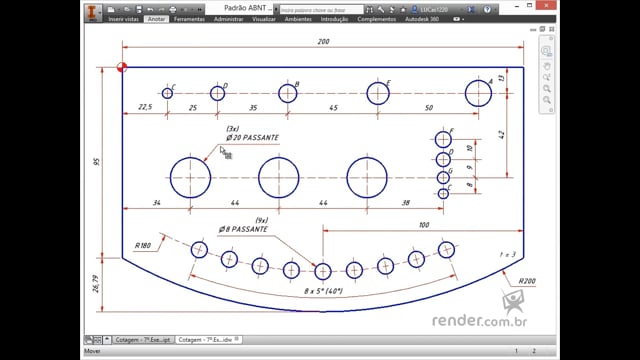Select the 42 vertical dimension text
The width and height of the screenshot is (640, 360).
(x=502, y=135)
